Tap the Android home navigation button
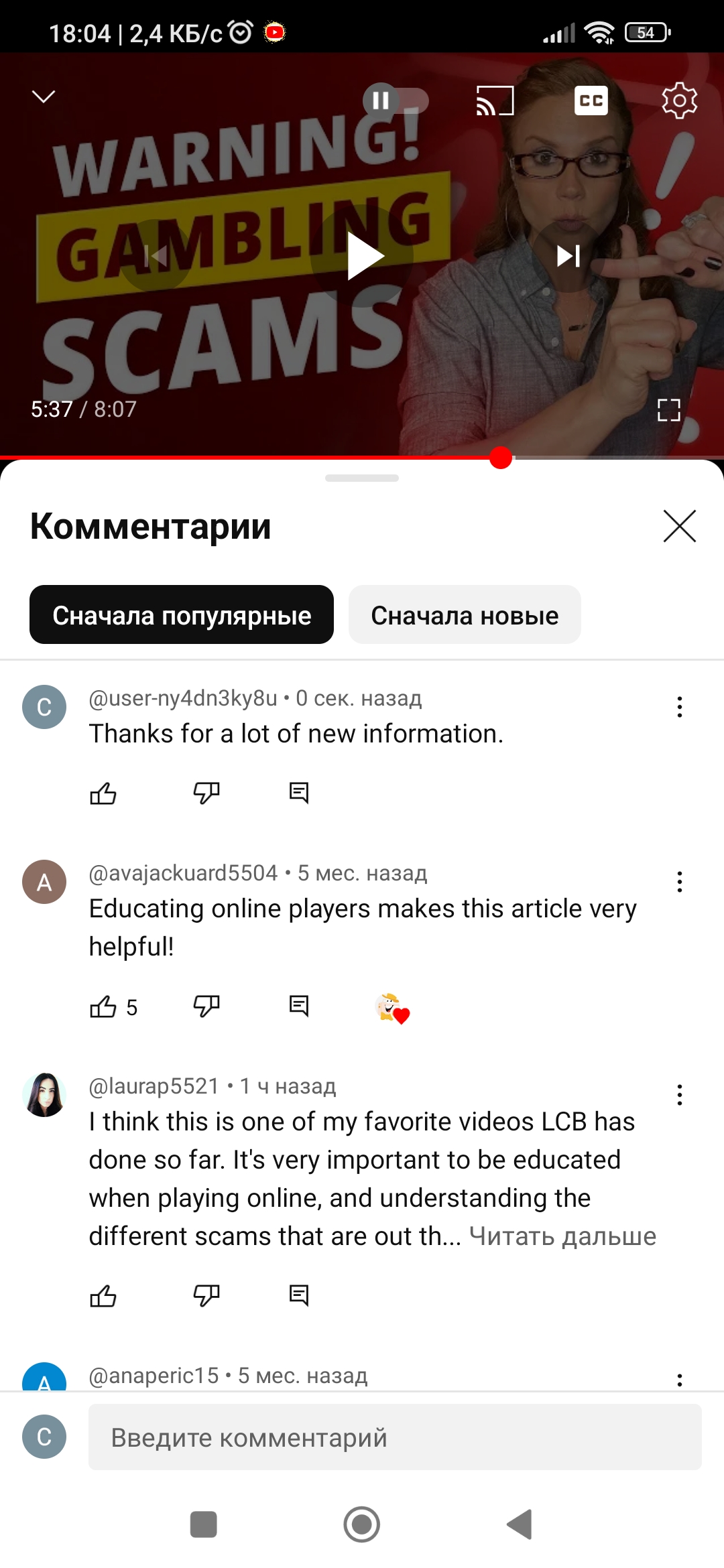Image resolution: width=724 pixels, height=1568 pixels. [362, 1524]
